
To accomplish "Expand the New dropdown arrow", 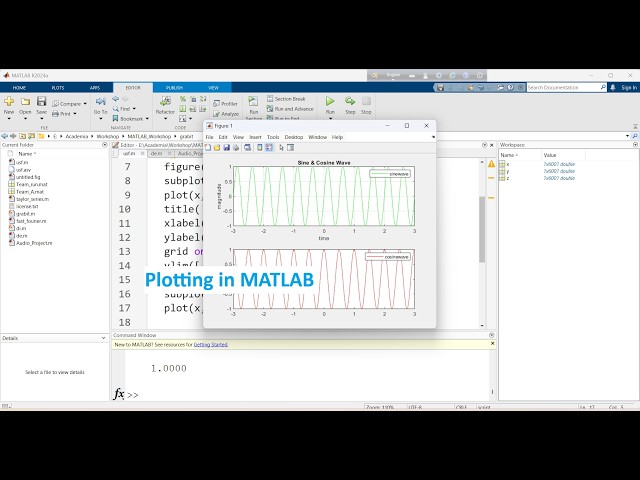I will [x=9, y=119].
